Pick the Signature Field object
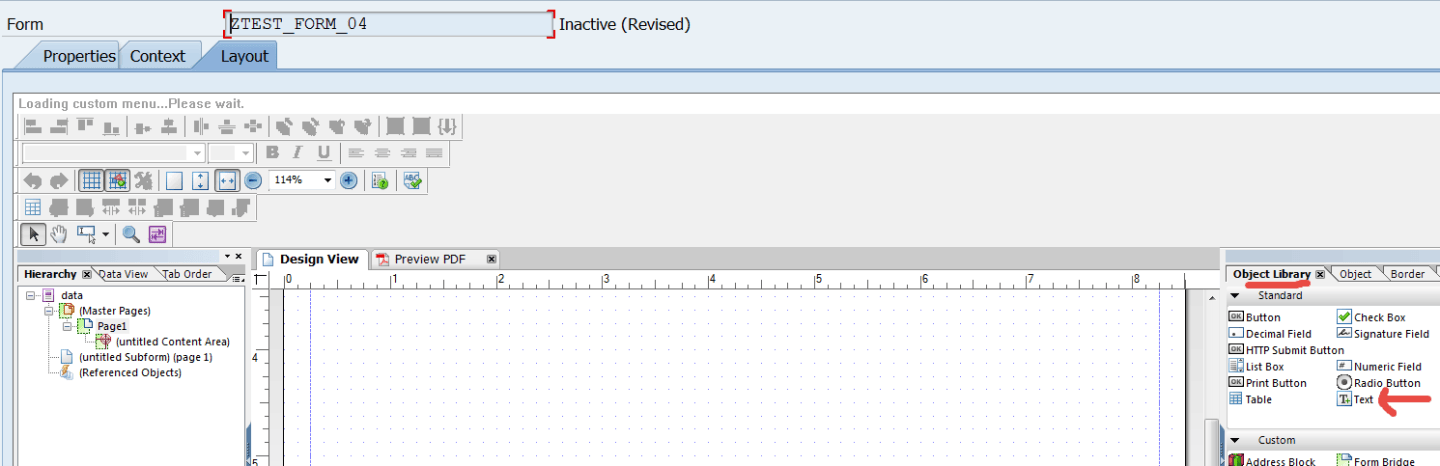Viewport: 1440px width, 466px height. [x=1383, y=334]
